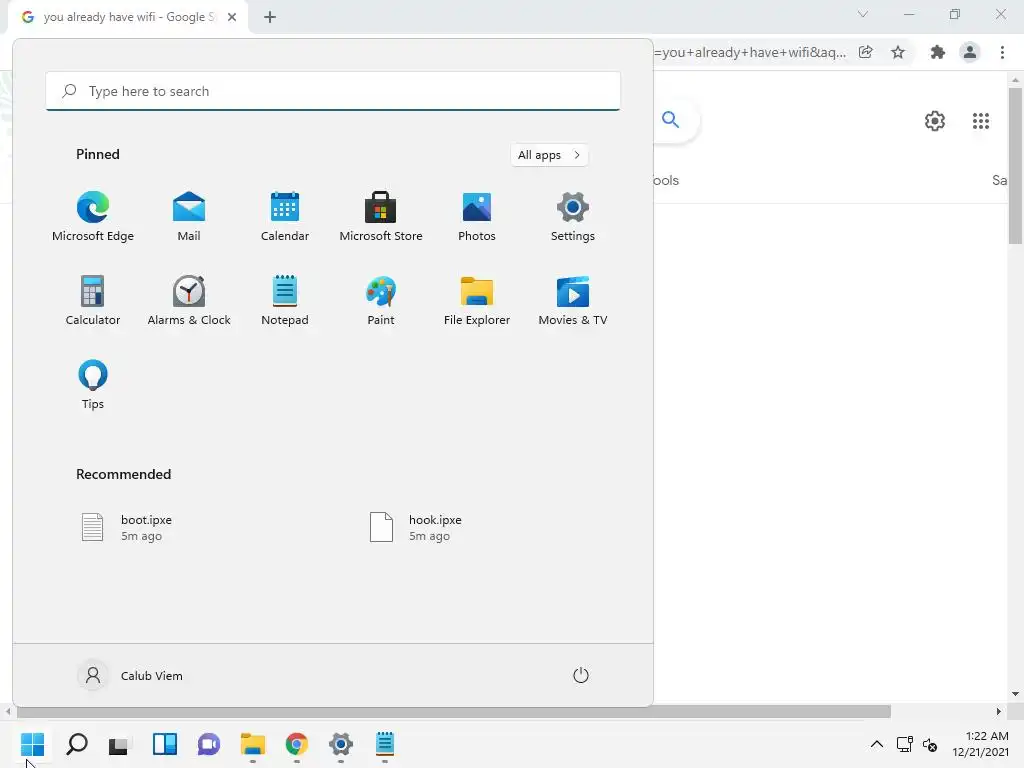Focus the Type here to search box
Screen dimensions: 1024x768
point(333,91)
